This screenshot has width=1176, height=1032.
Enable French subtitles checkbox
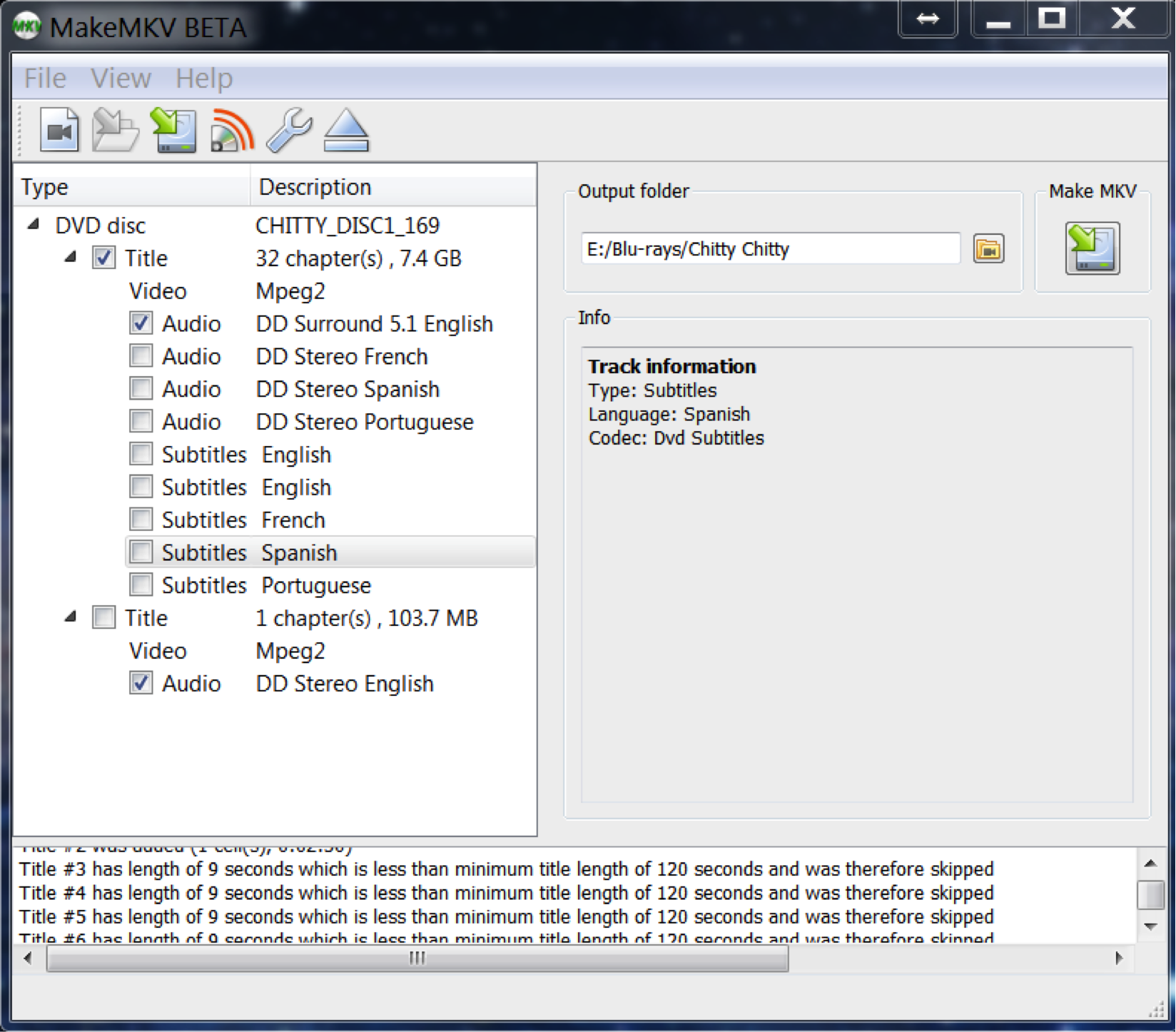pos(141,520)
